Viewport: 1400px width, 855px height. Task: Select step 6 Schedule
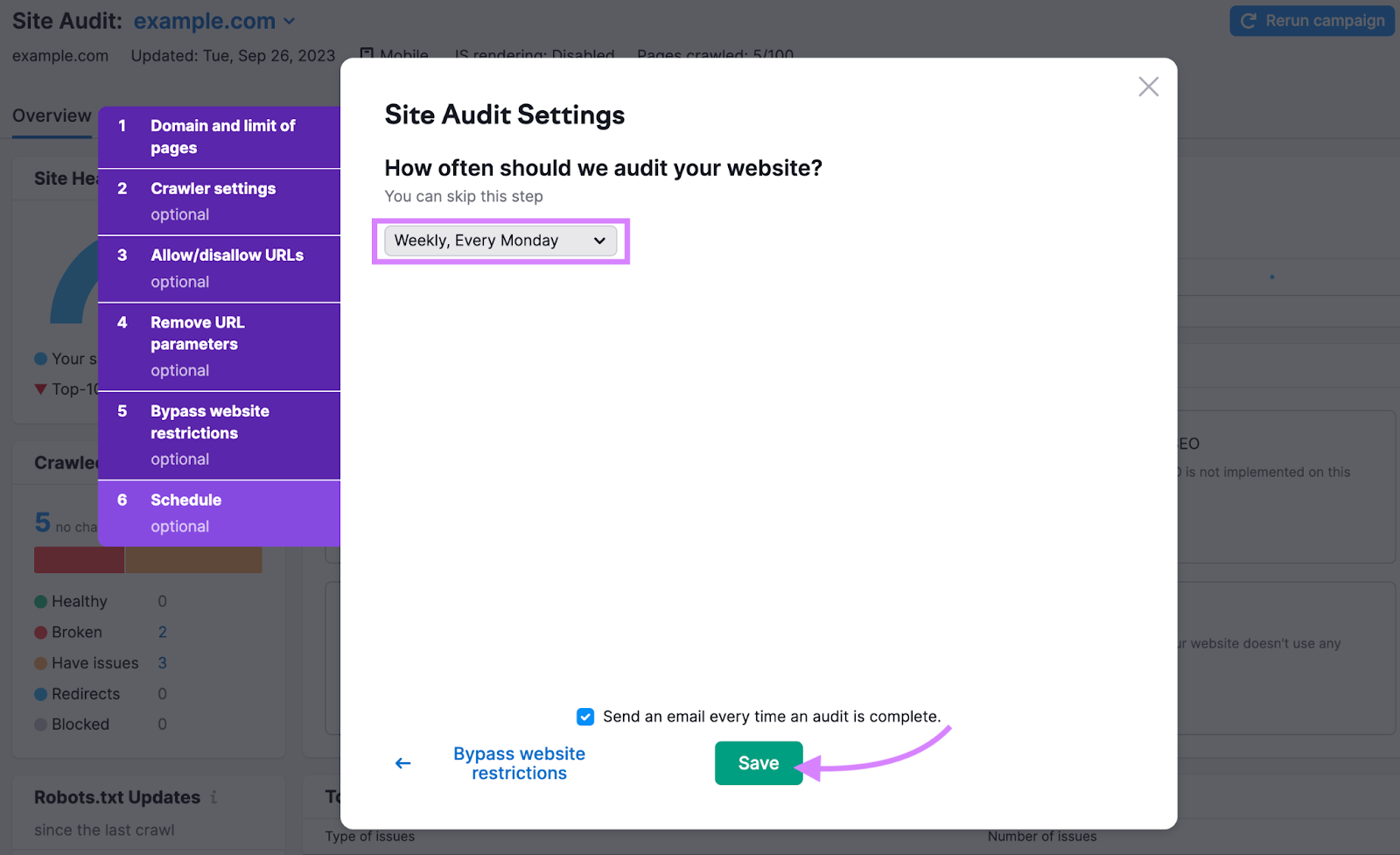coord(219,511)
